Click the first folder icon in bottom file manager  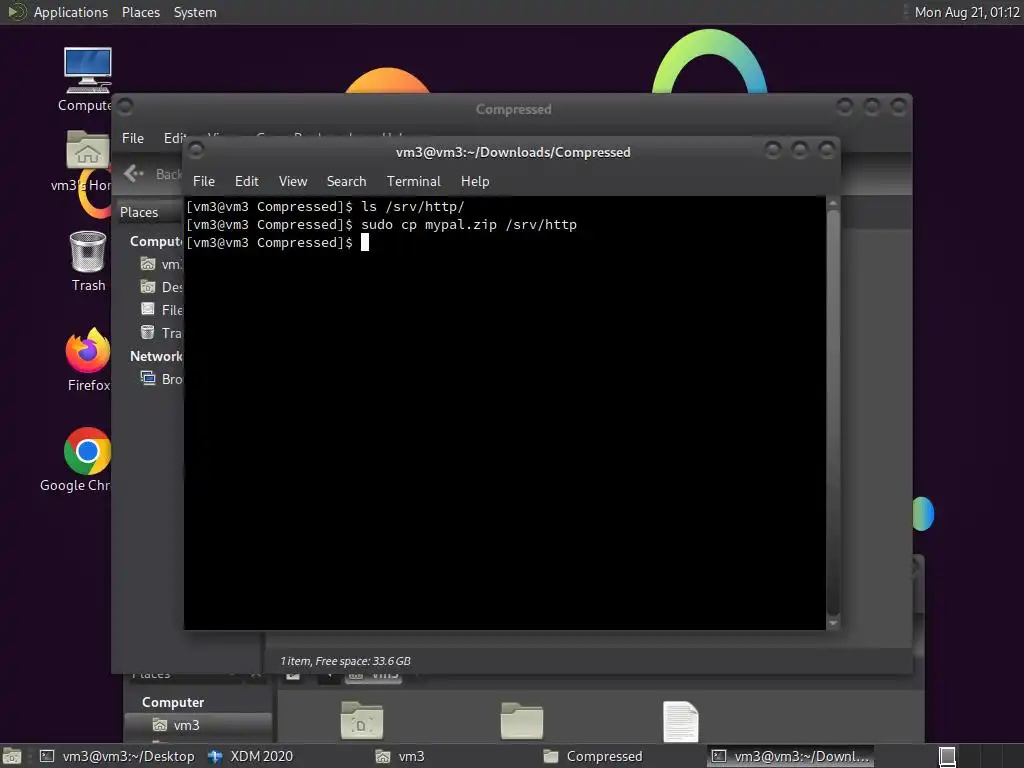pyautogui.click(x=362, y=721)
